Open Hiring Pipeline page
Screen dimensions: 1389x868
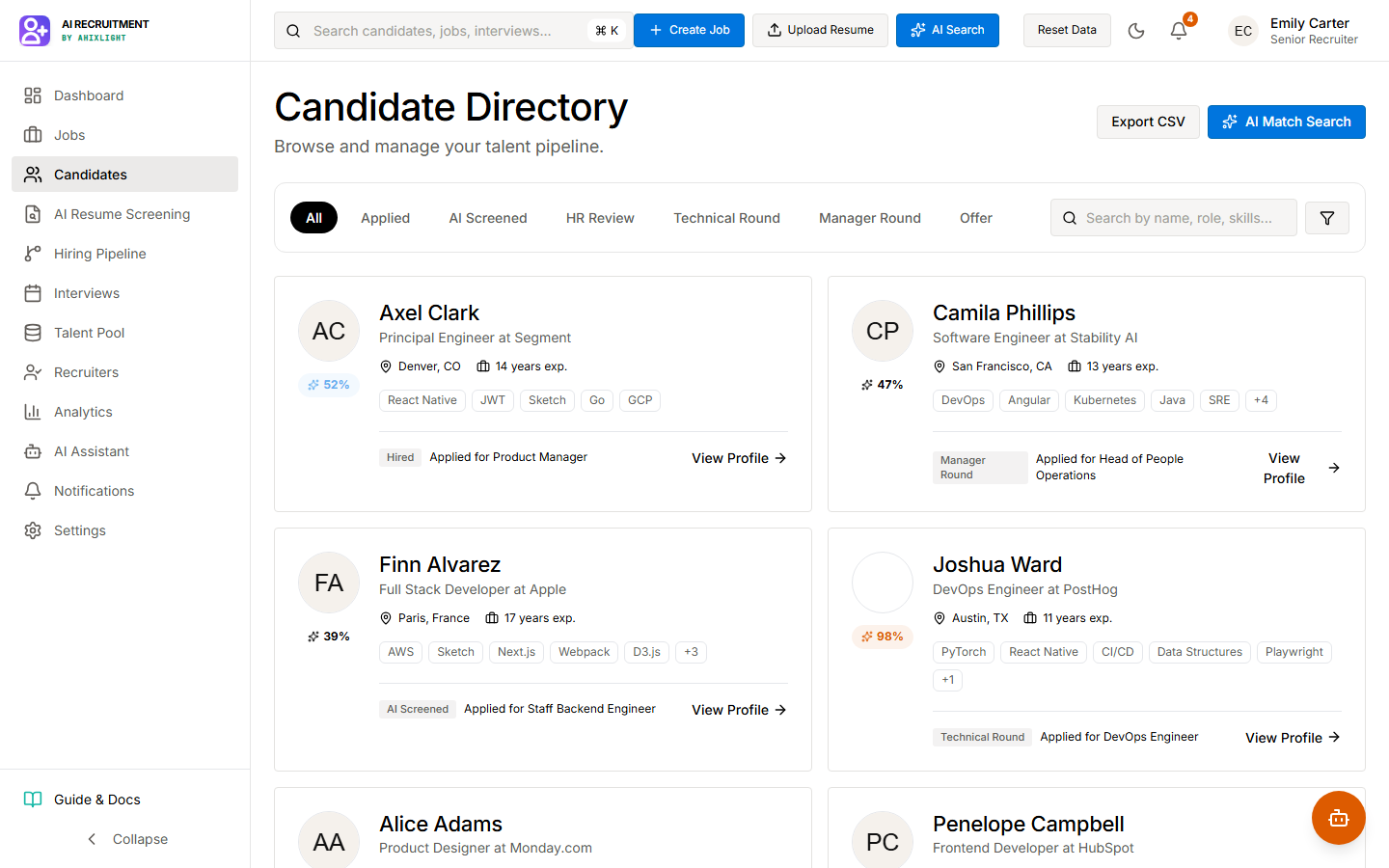124,254
